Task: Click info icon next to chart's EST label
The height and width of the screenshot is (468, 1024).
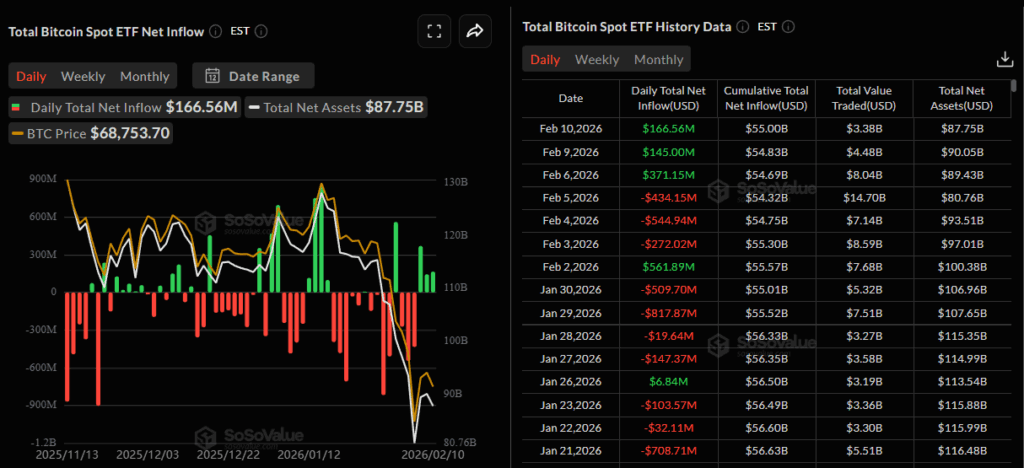Action: click(x=262, y=31)
